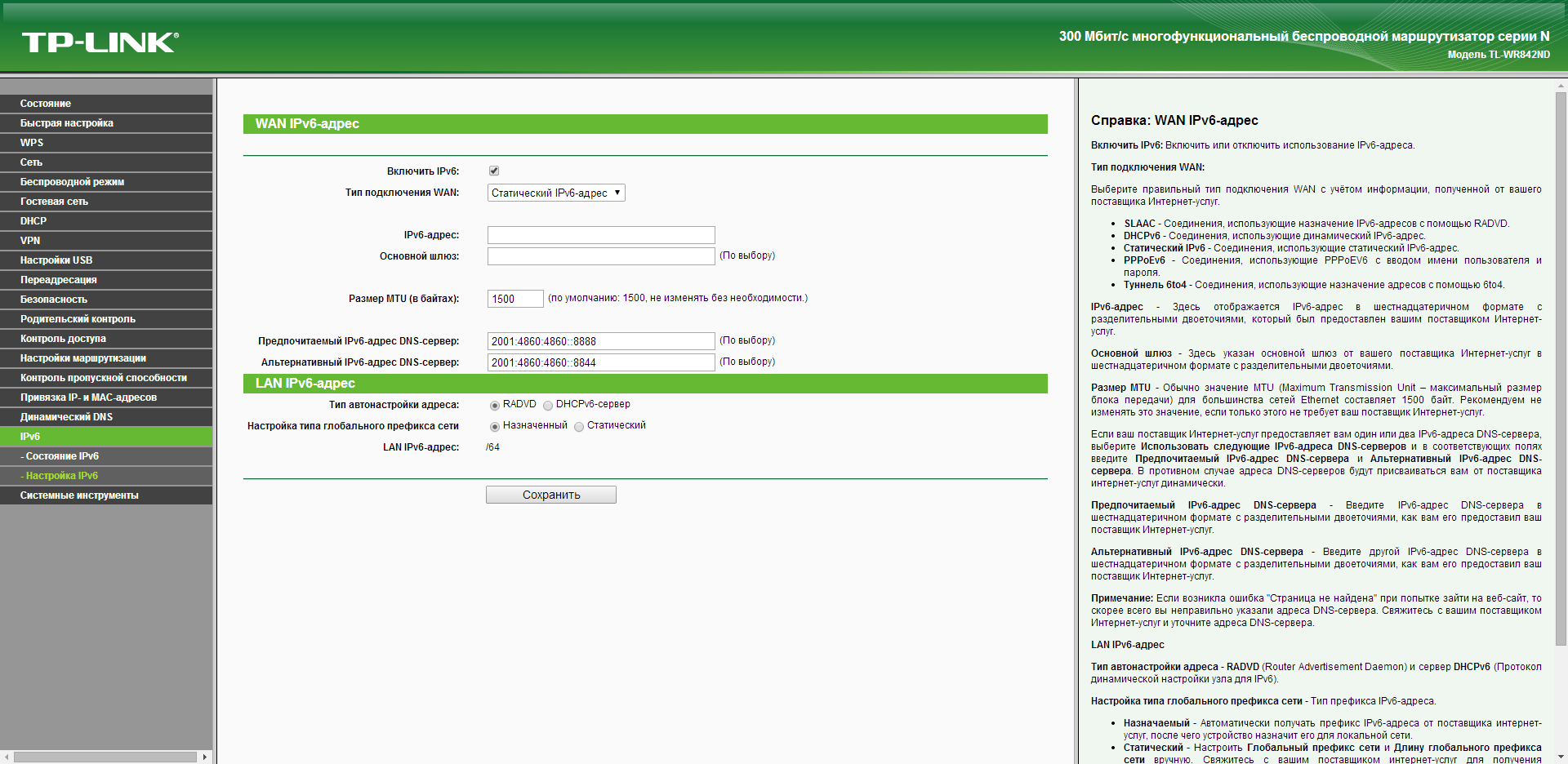Open Системные инструменты section
The width and height of the screenshot is (1568, 764).
pyautogui.click(x=106, y=495)
